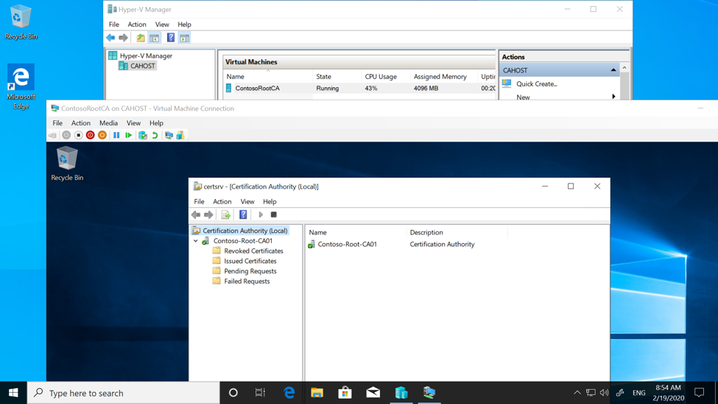This screenshot has height=404, width=718.
Task: Open Action menu in Hyper-V Manager
Action: point(137,24)
